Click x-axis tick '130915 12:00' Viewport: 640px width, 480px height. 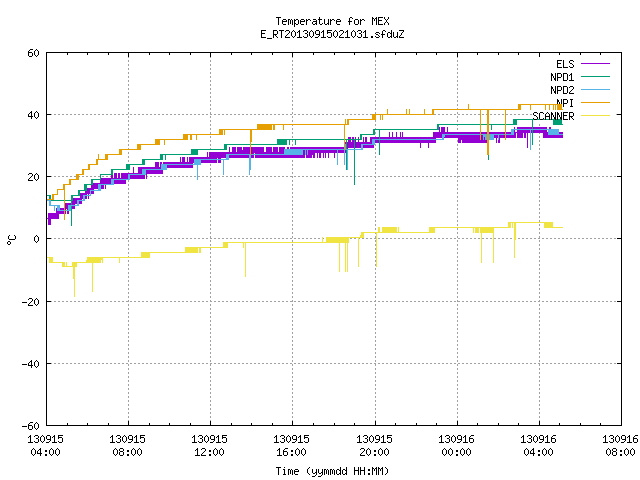coord(209,446)
